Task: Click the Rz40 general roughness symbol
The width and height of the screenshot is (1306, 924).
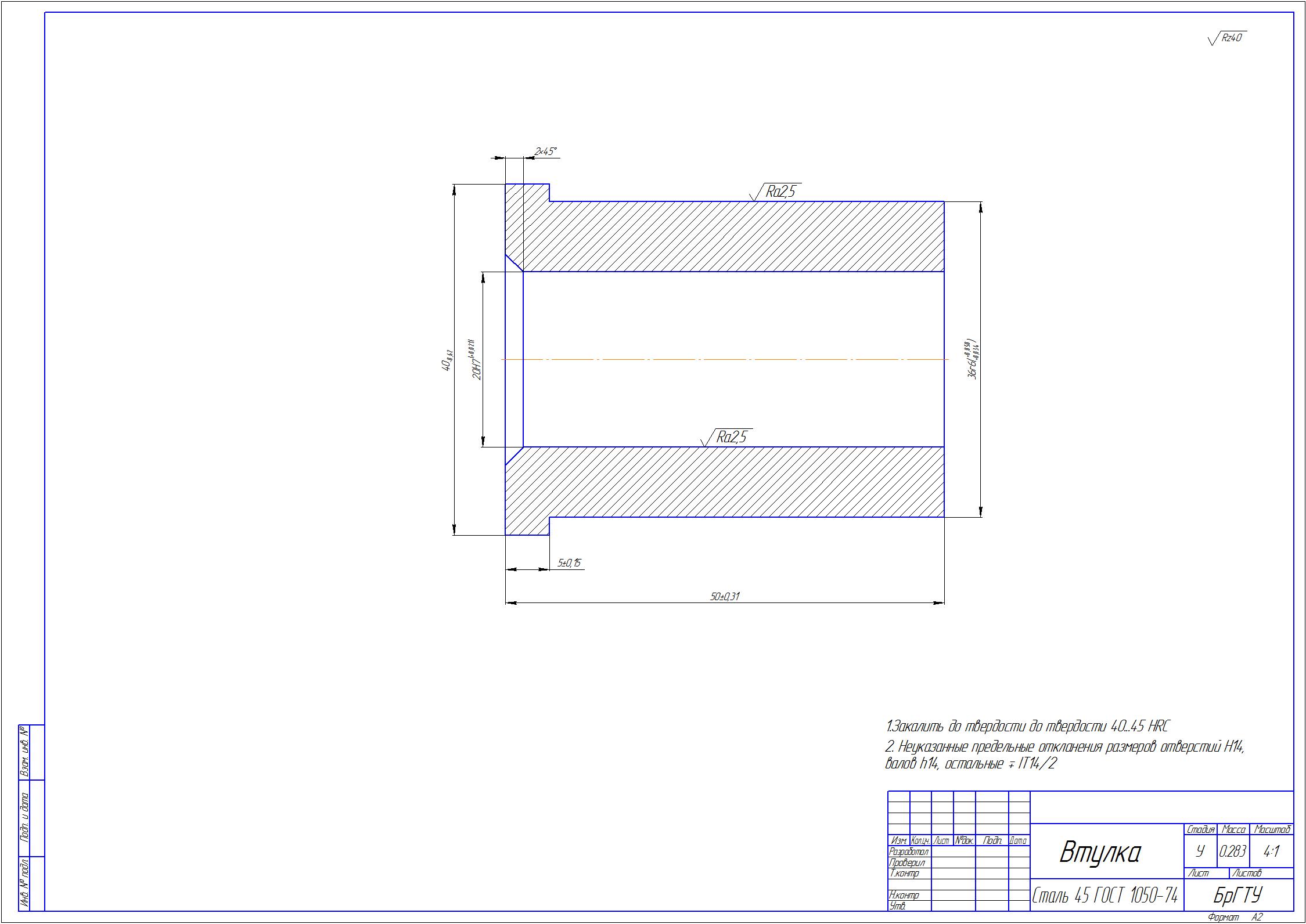Action: click(x=1226, y=38)
